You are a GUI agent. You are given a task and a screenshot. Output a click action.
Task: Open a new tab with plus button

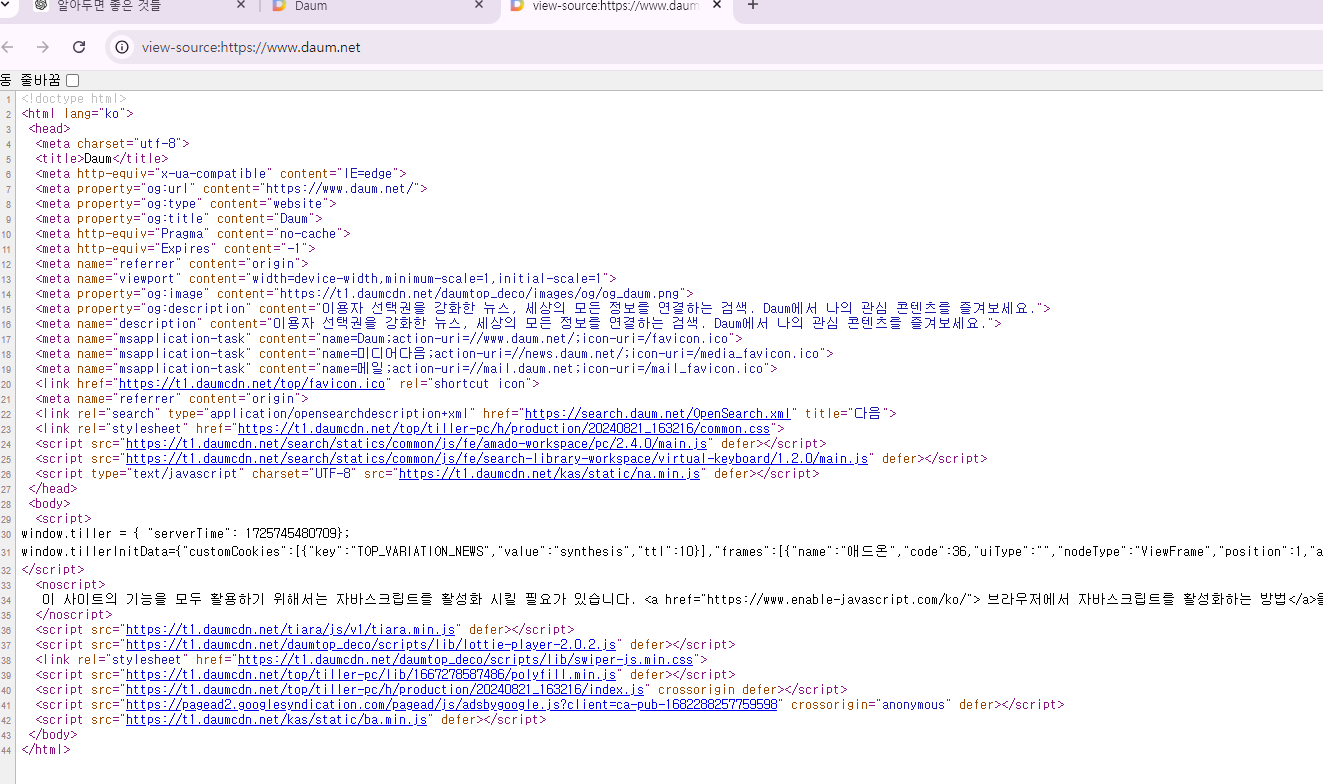[x=753, y=5]
